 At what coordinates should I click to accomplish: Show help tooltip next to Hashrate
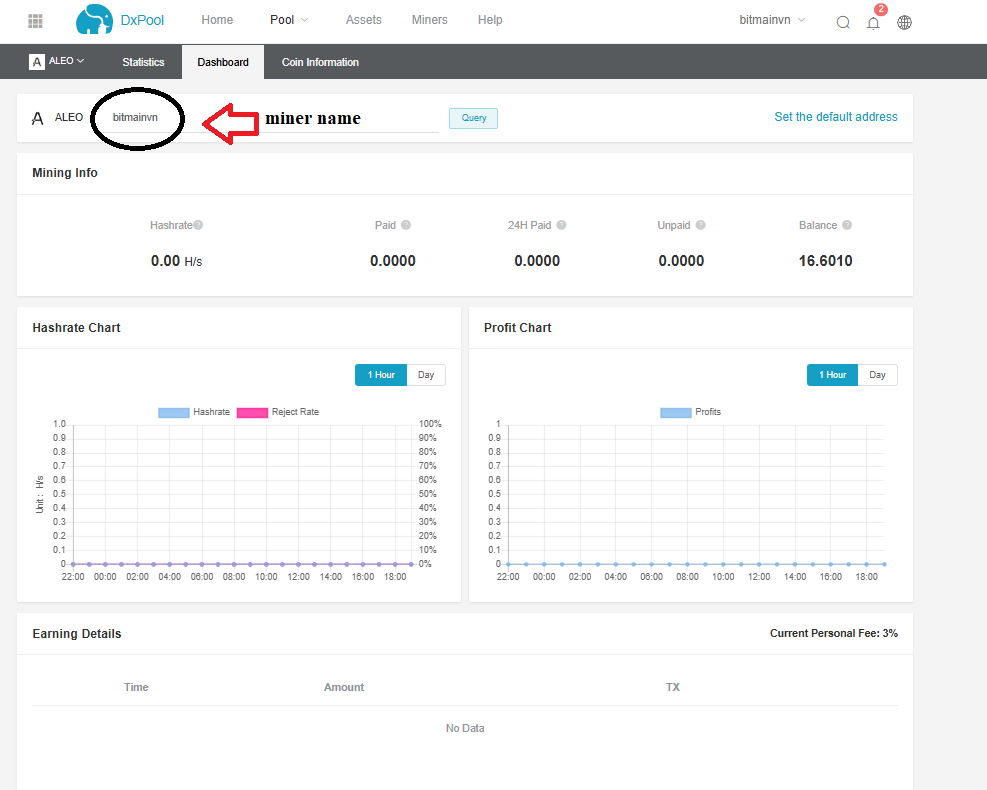pyautogui.click(x=198, y=225)
